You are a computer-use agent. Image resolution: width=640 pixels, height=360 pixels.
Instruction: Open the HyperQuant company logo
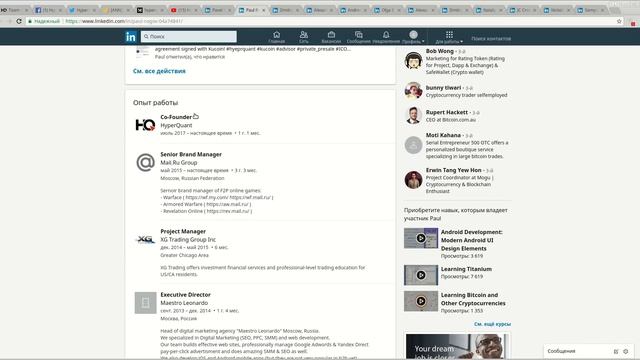[x=145, y=125]
